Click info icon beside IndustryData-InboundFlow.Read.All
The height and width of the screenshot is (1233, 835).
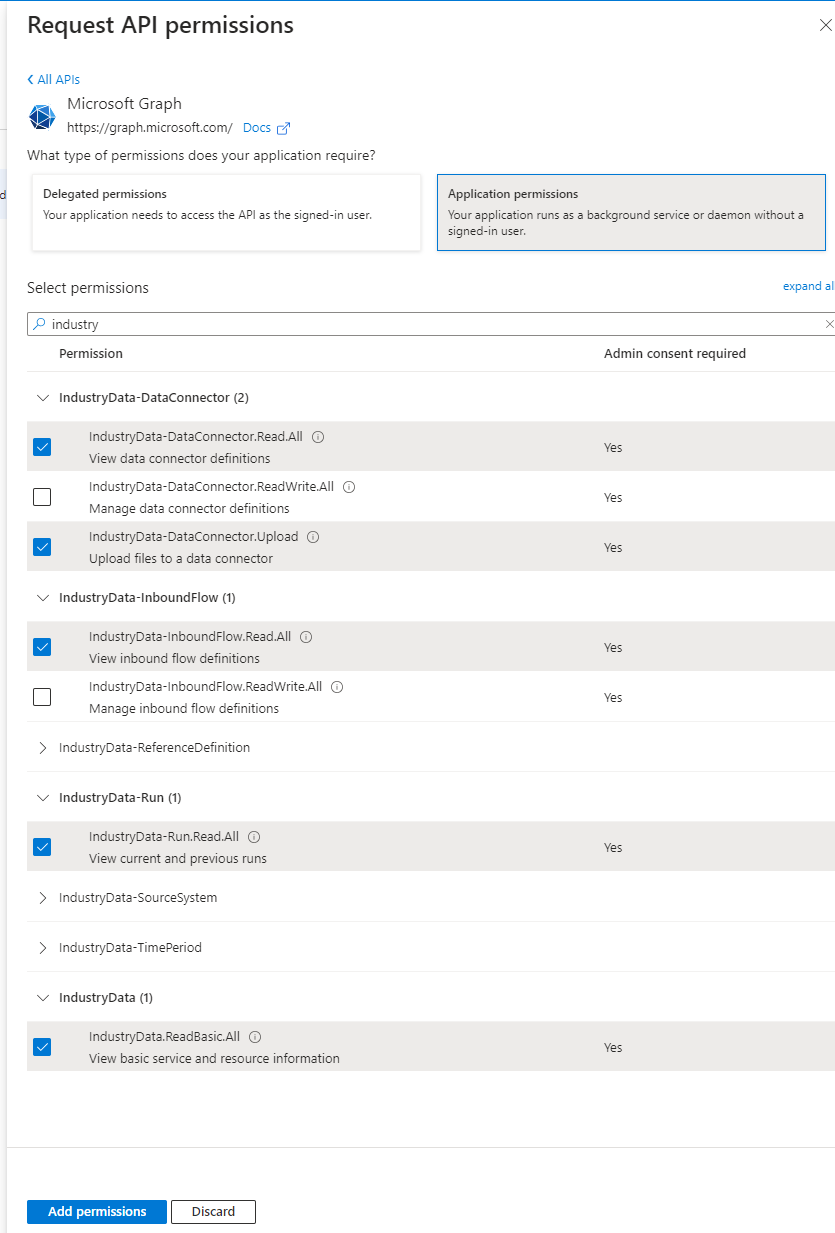pos(306,637)
